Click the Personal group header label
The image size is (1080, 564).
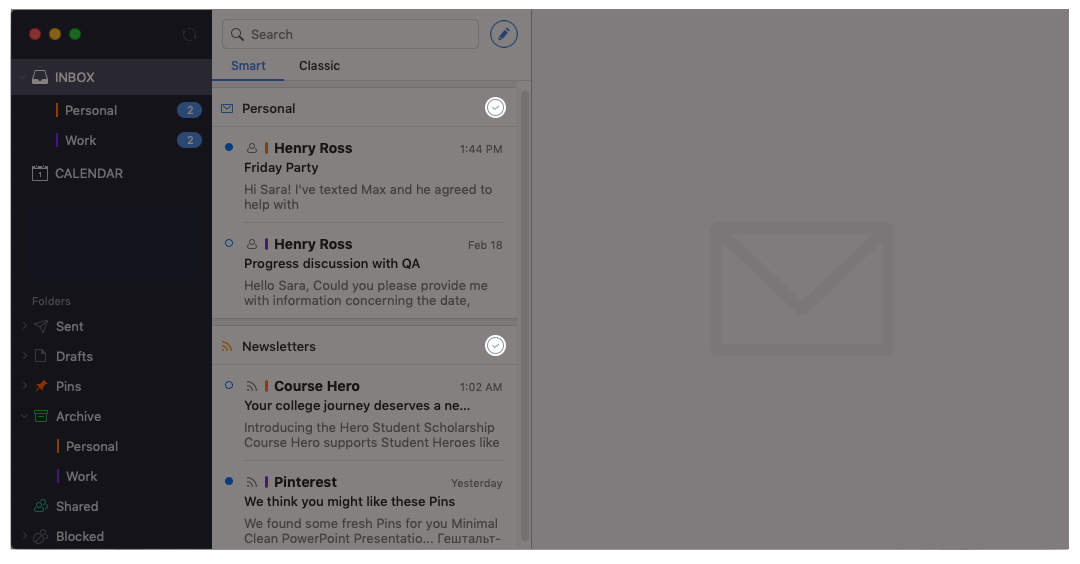pos(269,108)
